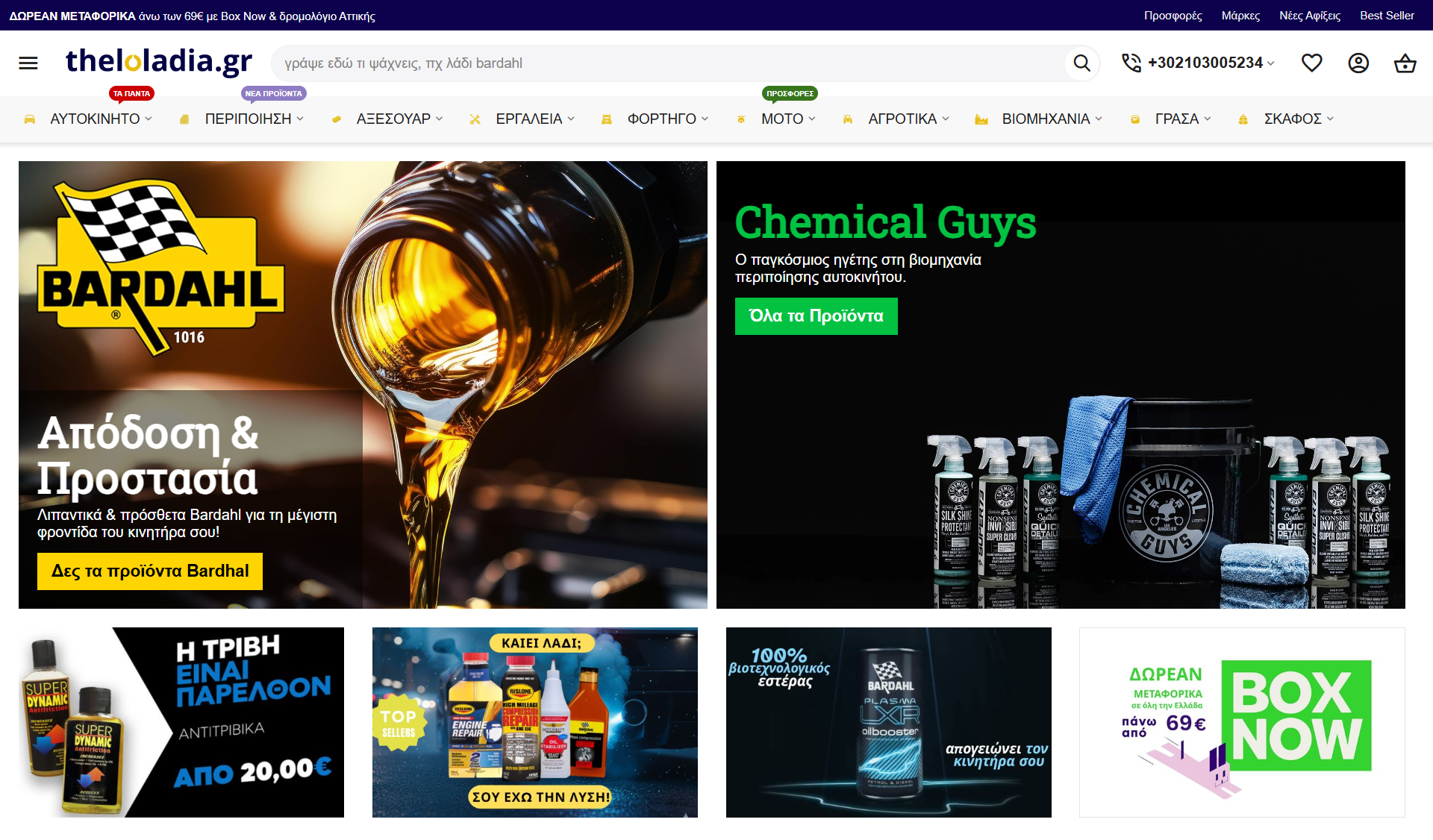Click the purple ΝΕΑ ΠΡΟΪΟΝΤΑ badge
The width and height of the screenshot is (1433, 840).
point(274,94)
